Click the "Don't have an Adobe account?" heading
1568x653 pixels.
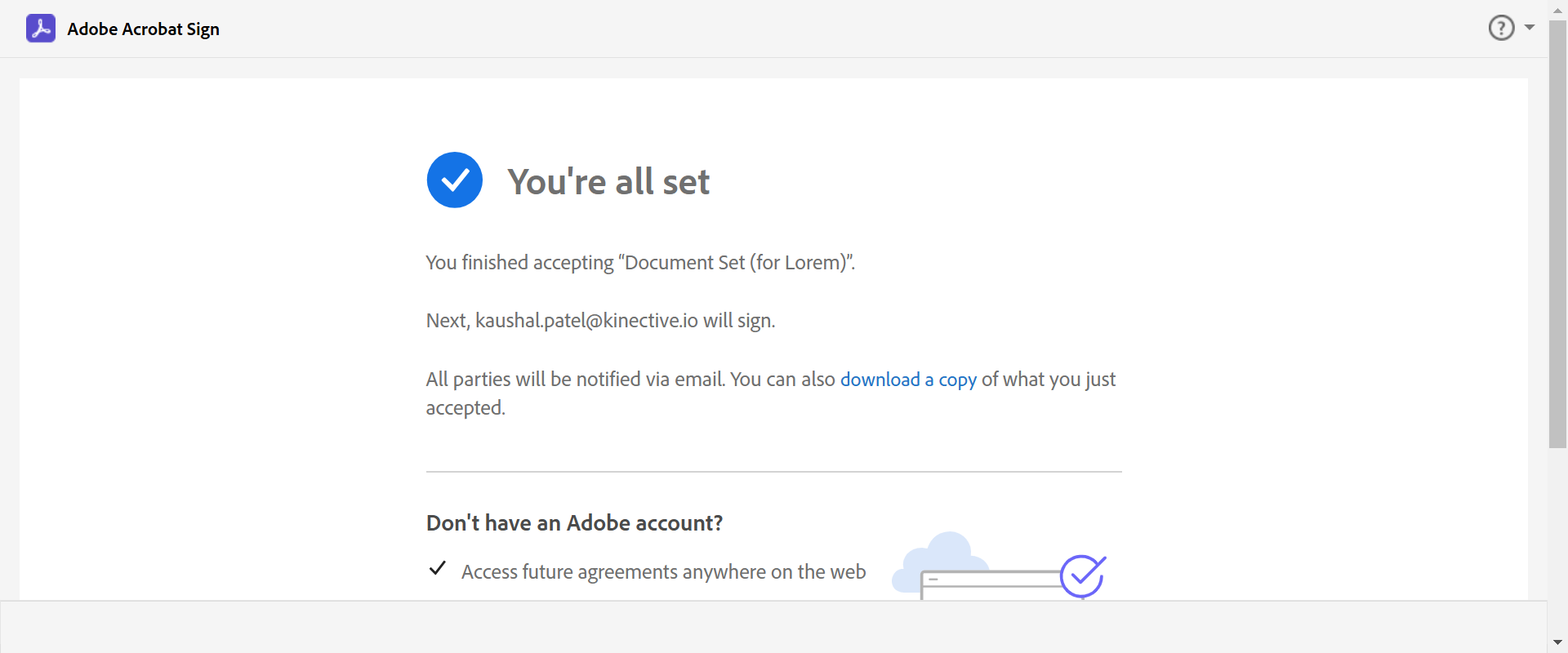574,523
